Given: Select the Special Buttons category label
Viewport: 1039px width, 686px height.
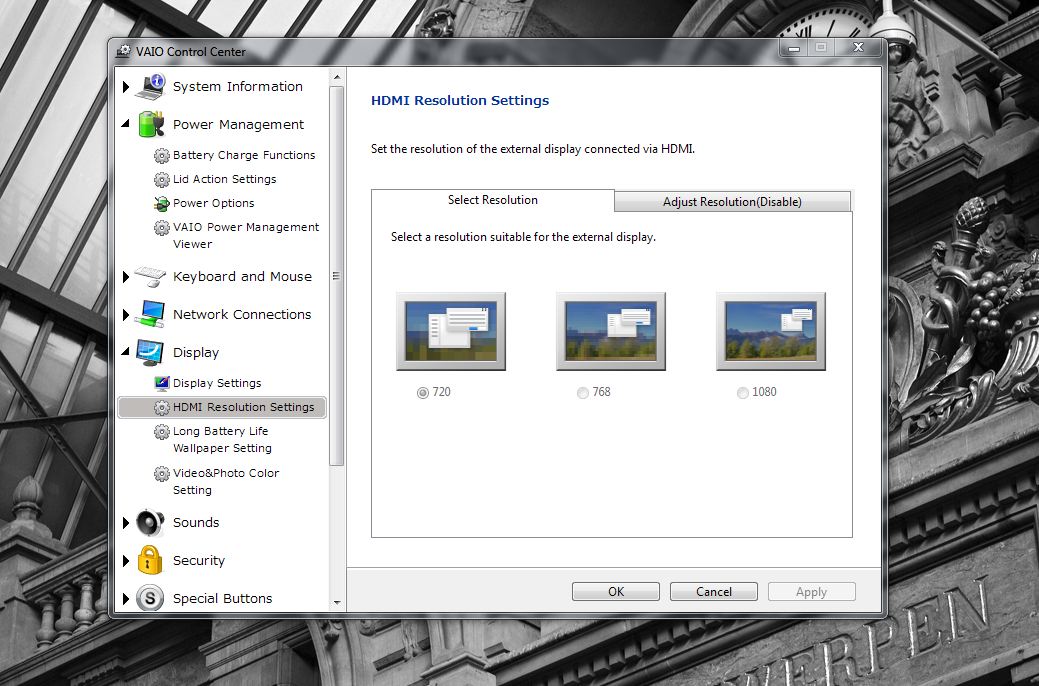Looking at the screenshot, I should (x=223, y=598).
